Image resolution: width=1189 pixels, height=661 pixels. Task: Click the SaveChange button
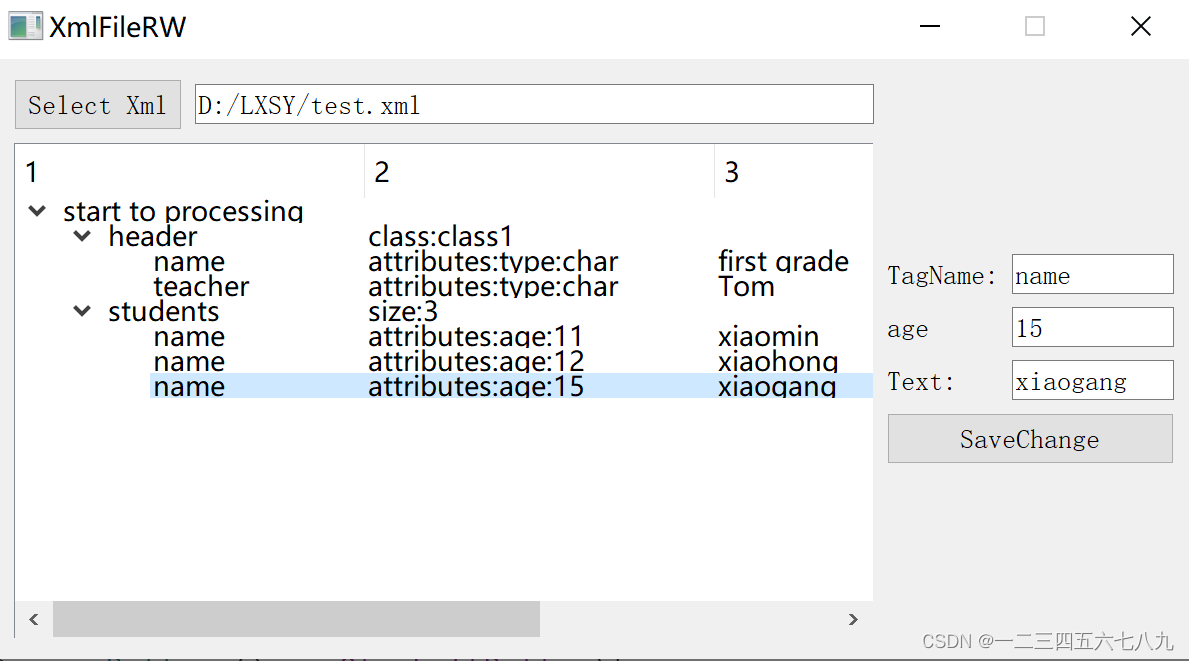[x=1031, y=439]
